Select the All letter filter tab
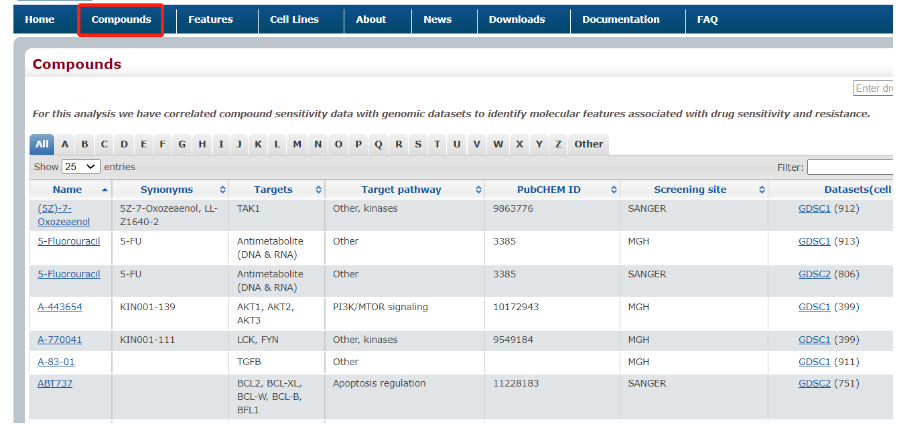910x440 pixels. 41,144
